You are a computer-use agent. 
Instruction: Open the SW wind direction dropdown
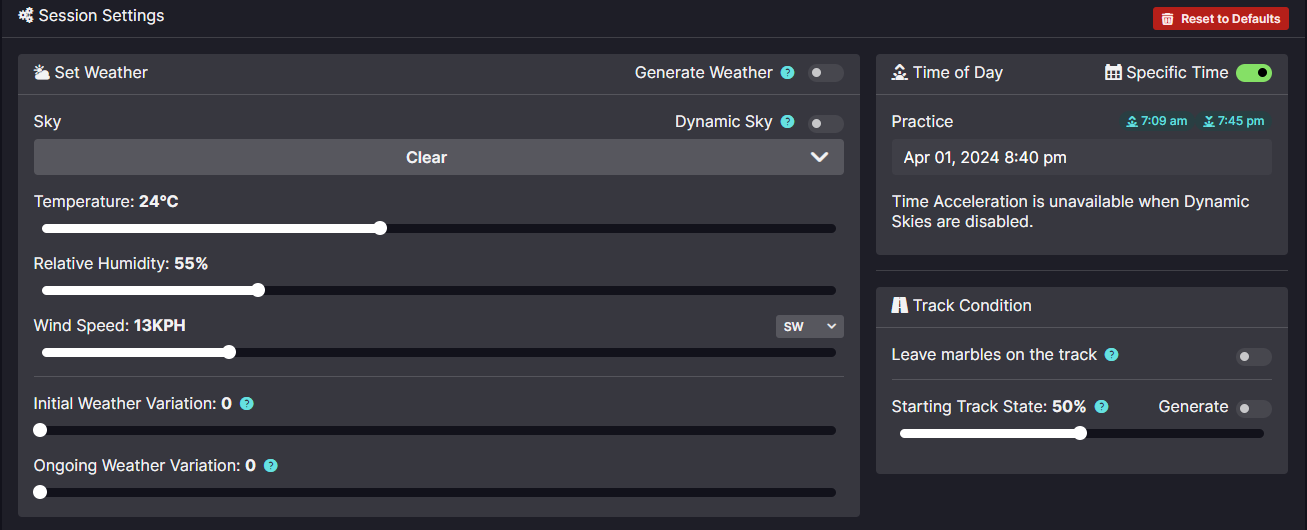coord(810,327)
